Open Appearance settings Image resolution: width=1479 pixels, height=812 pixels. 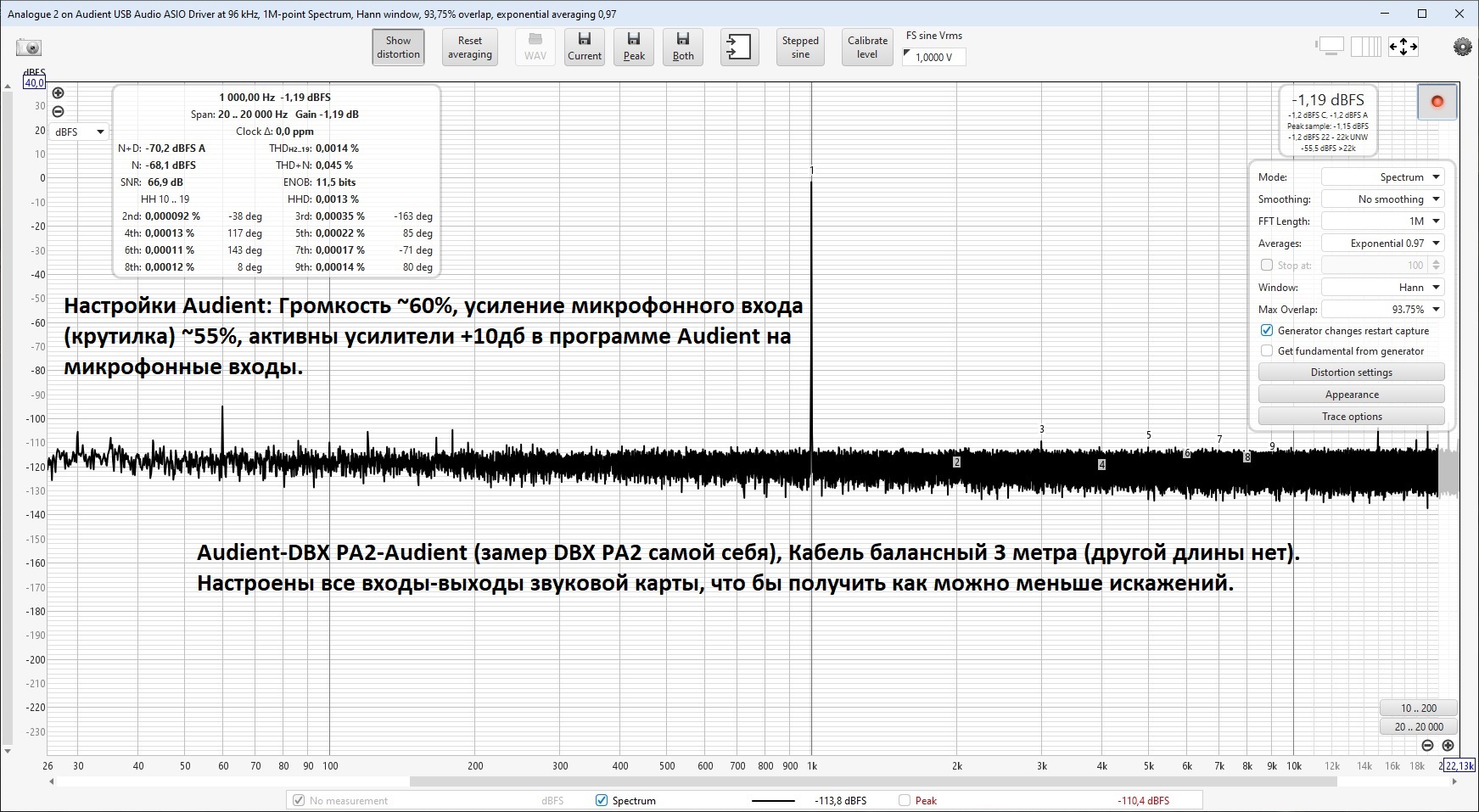pyautogui.click(x=1351, y=395)
